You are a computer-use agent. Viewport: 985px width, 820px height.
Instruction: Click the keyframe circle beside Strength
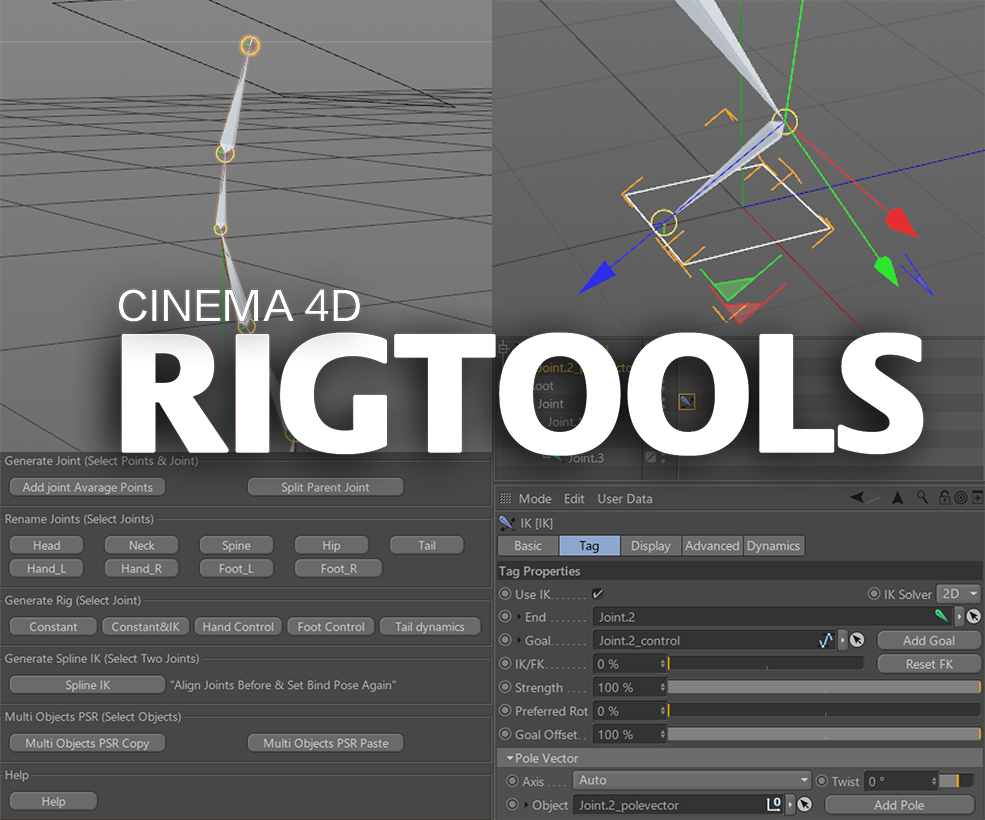(503, 687)
